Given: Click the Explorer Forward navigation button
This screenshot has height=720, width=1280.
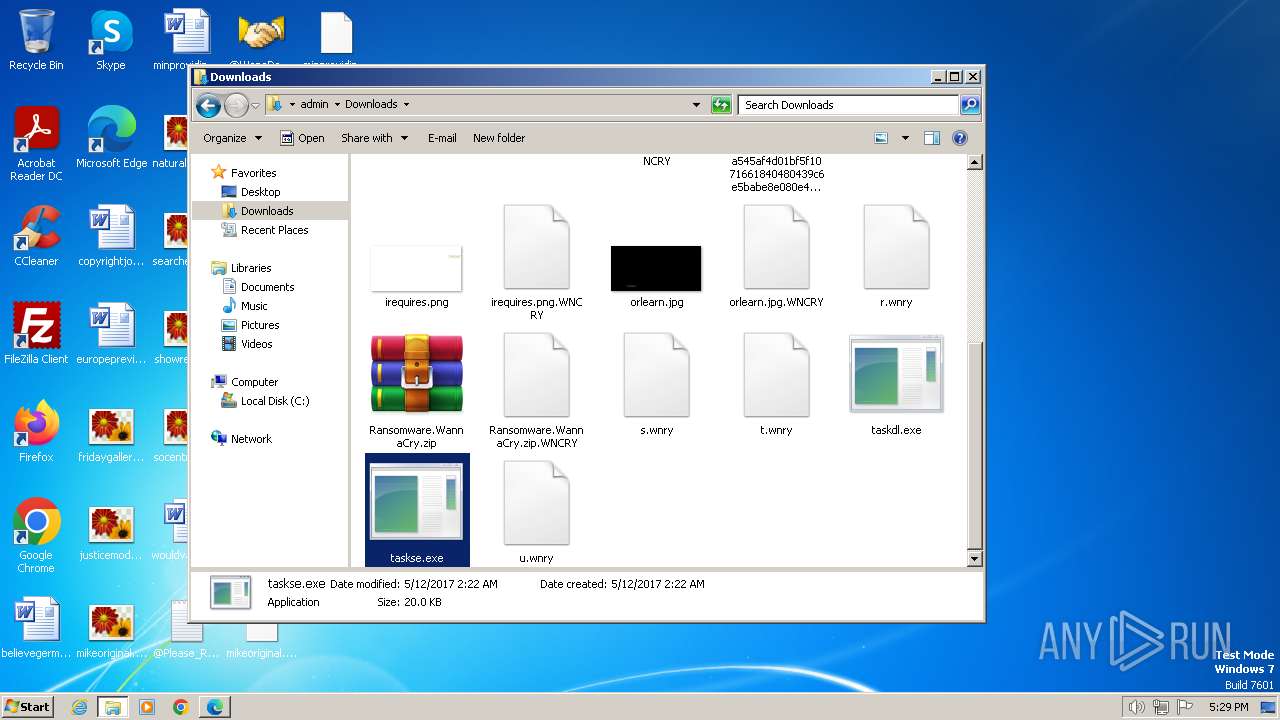Looking at the screenshot, I should point(236,105).
